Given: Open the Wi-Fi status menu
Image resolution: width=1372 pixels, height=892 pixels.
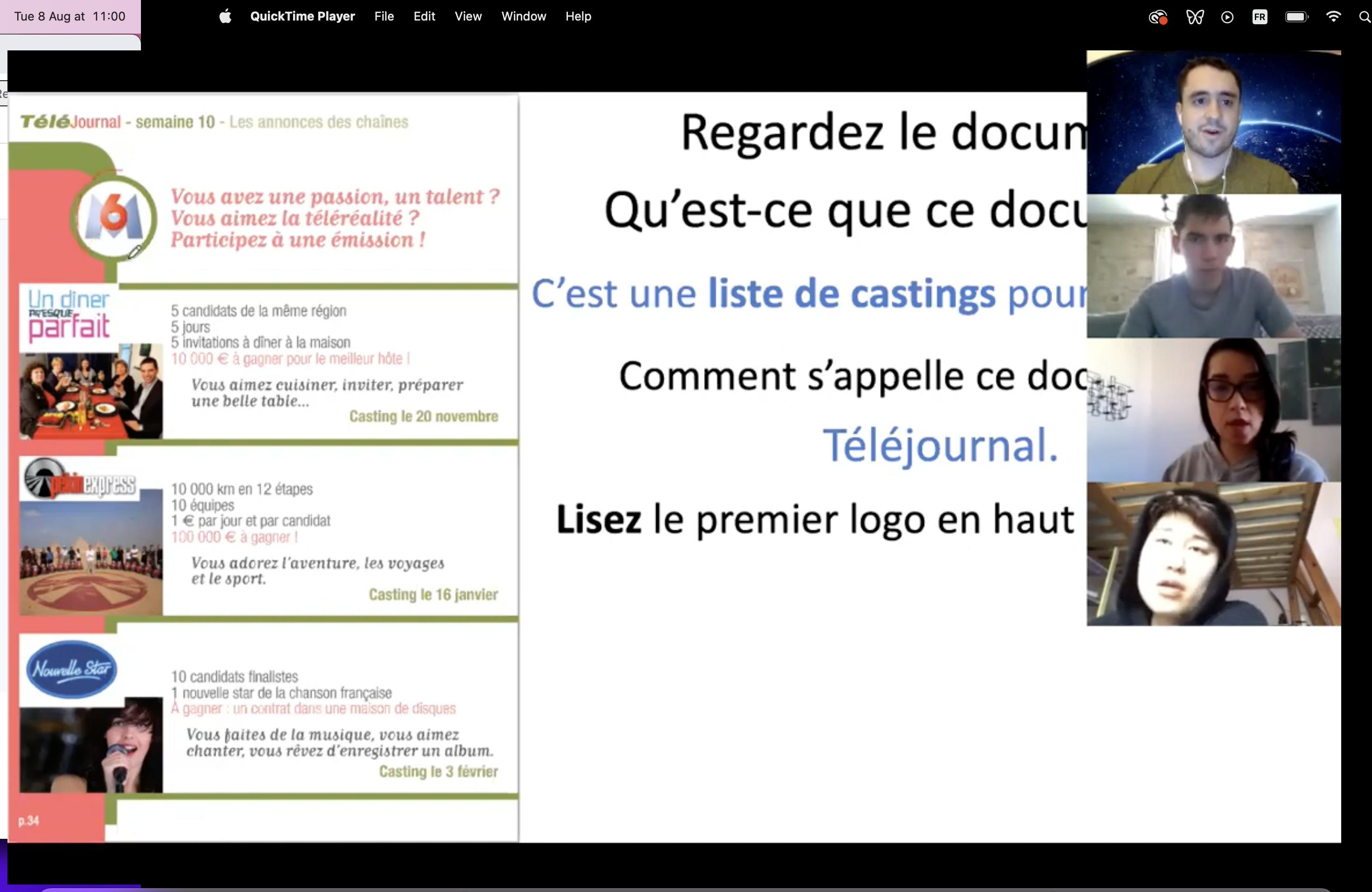Looking at the screenshot, I should point(1333,17).
